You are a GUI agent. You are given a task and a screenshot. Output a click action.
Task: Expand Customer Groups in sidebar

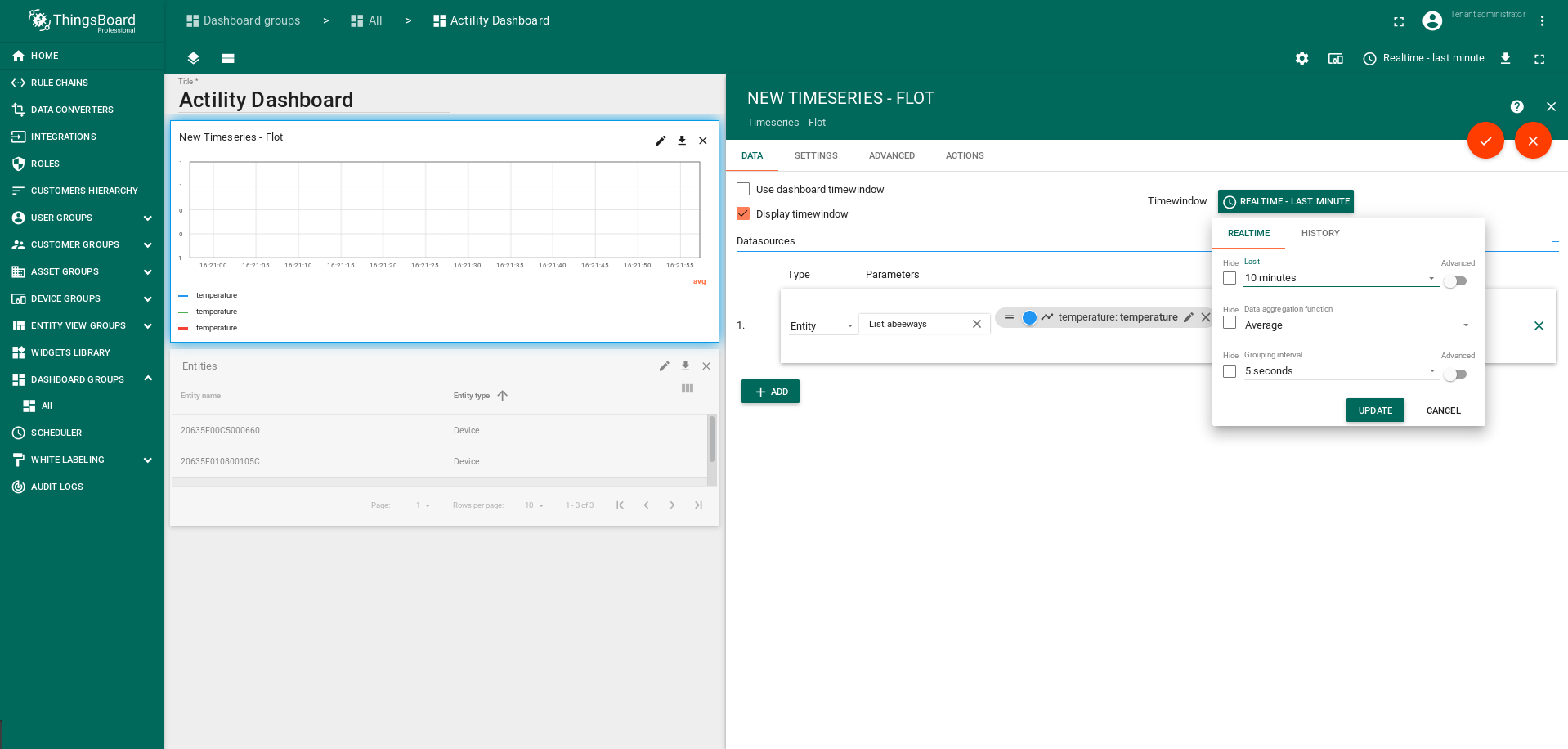point(147,244)
